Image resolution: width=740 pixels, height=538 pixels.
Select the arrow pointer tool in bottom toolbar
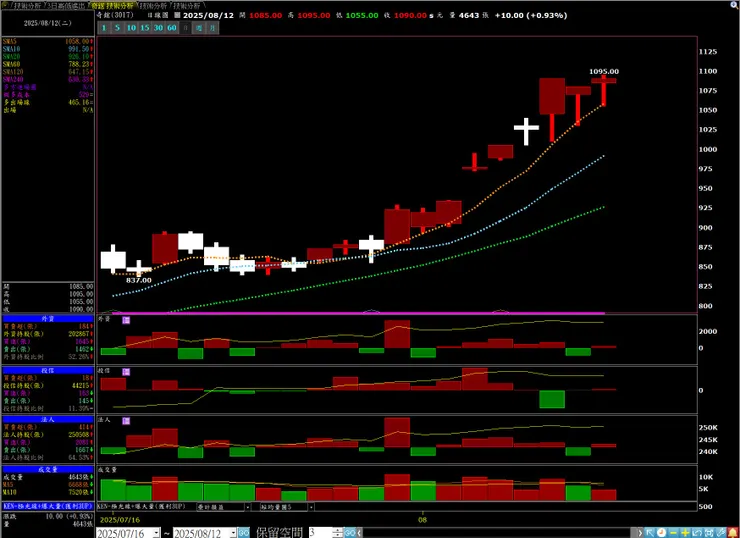[650, 533]
